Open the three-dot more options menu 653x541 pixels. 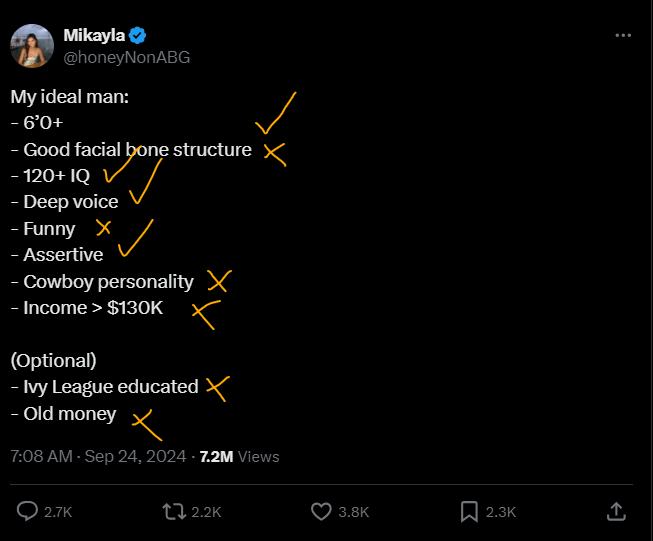click(x=623, y=35)
